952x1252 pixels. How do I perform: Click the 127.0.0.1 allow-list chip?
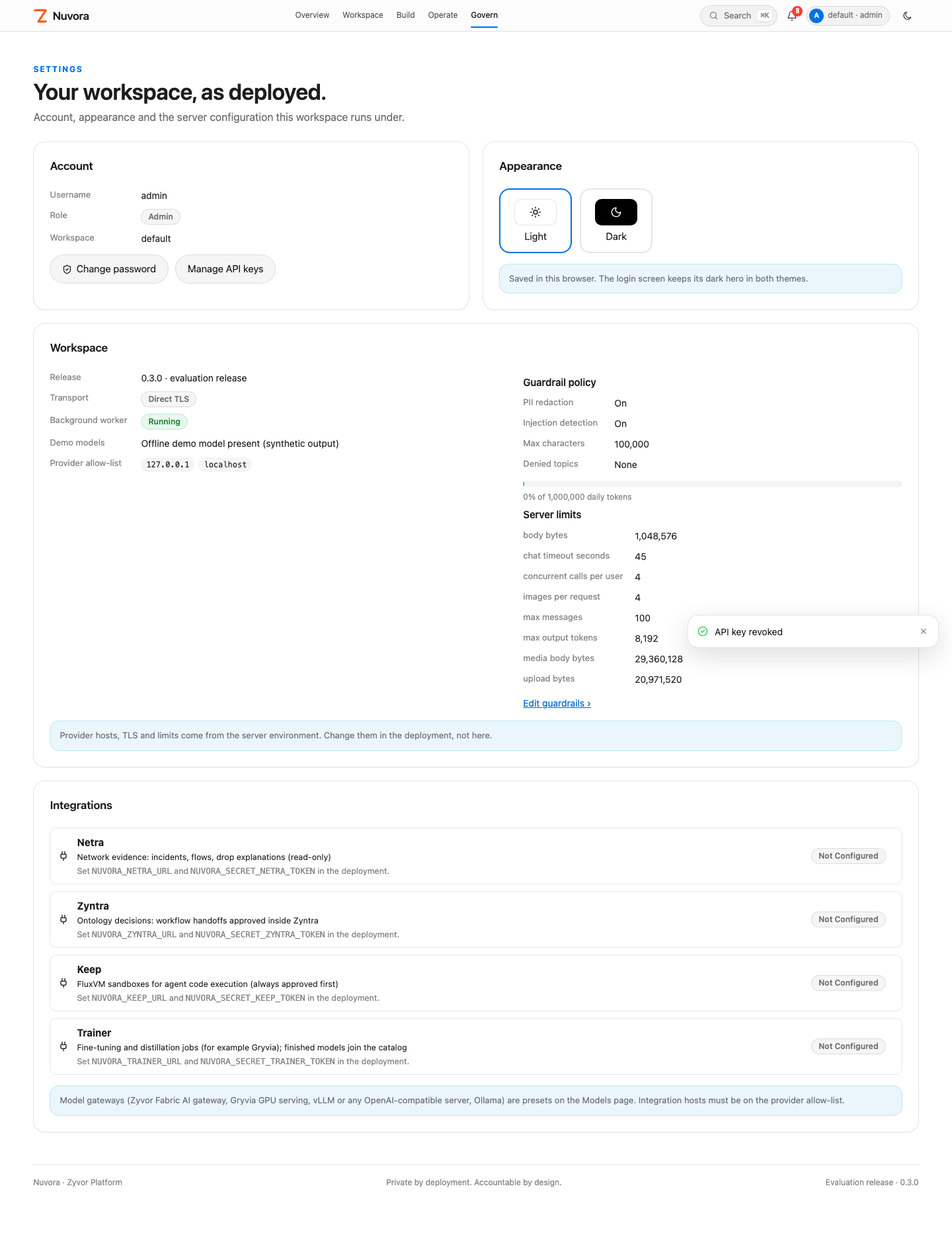(168, 465)
